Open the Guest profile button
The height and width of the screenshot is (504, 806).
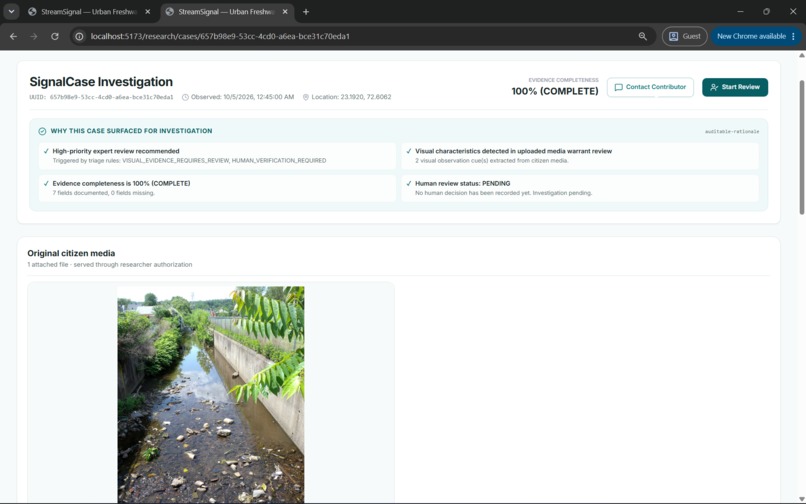[684, 37]
